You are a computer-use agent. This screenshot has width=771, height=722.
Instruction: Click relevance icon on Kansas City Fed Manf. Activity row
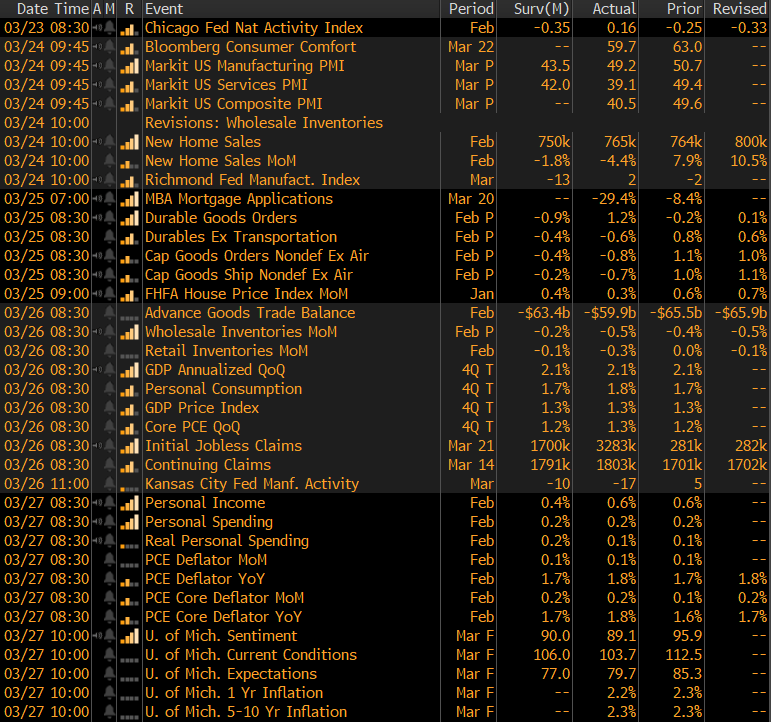click(128, 484)
